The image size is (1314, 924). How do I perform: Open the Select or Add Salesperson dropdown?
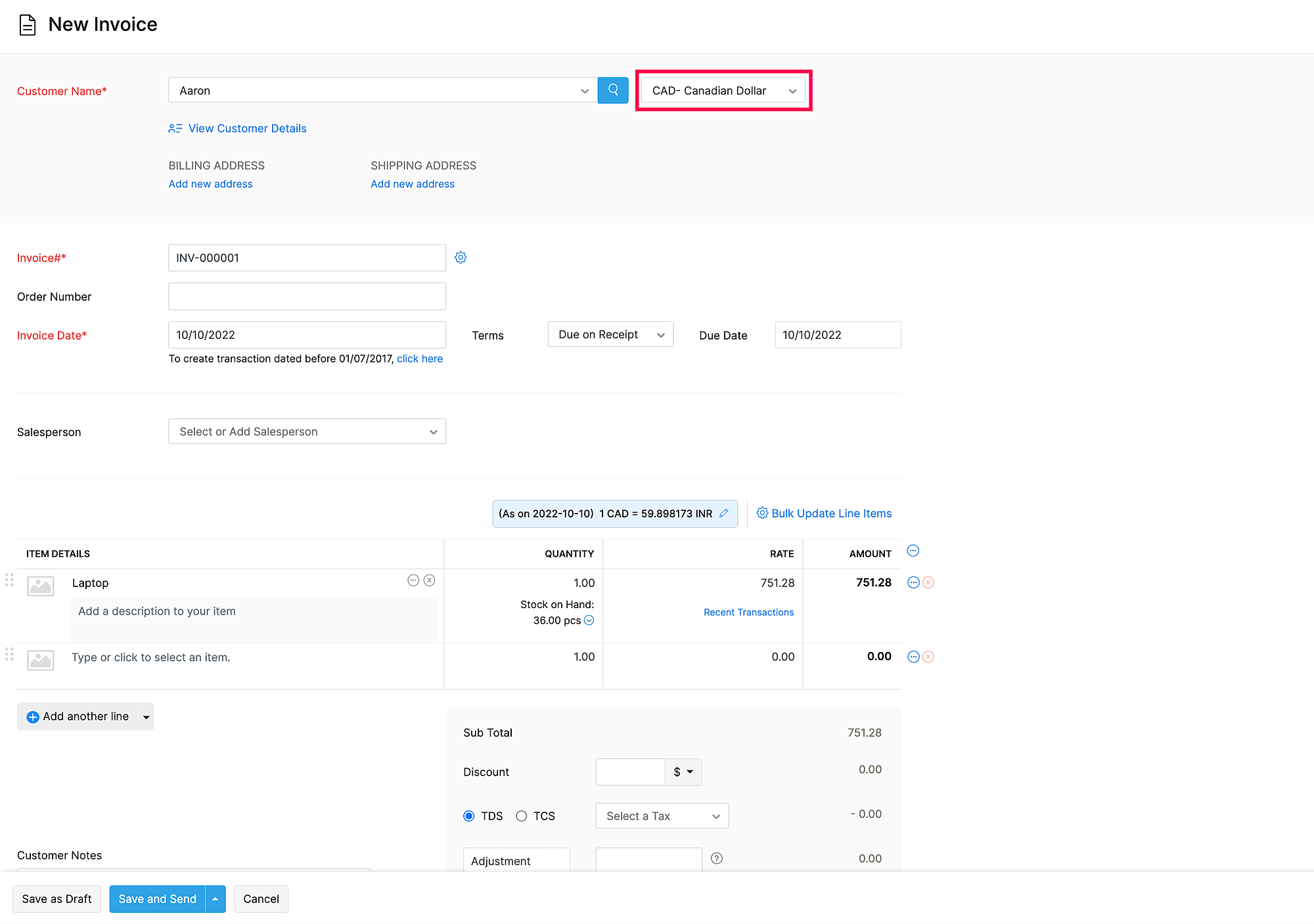(x=307, y=431)
